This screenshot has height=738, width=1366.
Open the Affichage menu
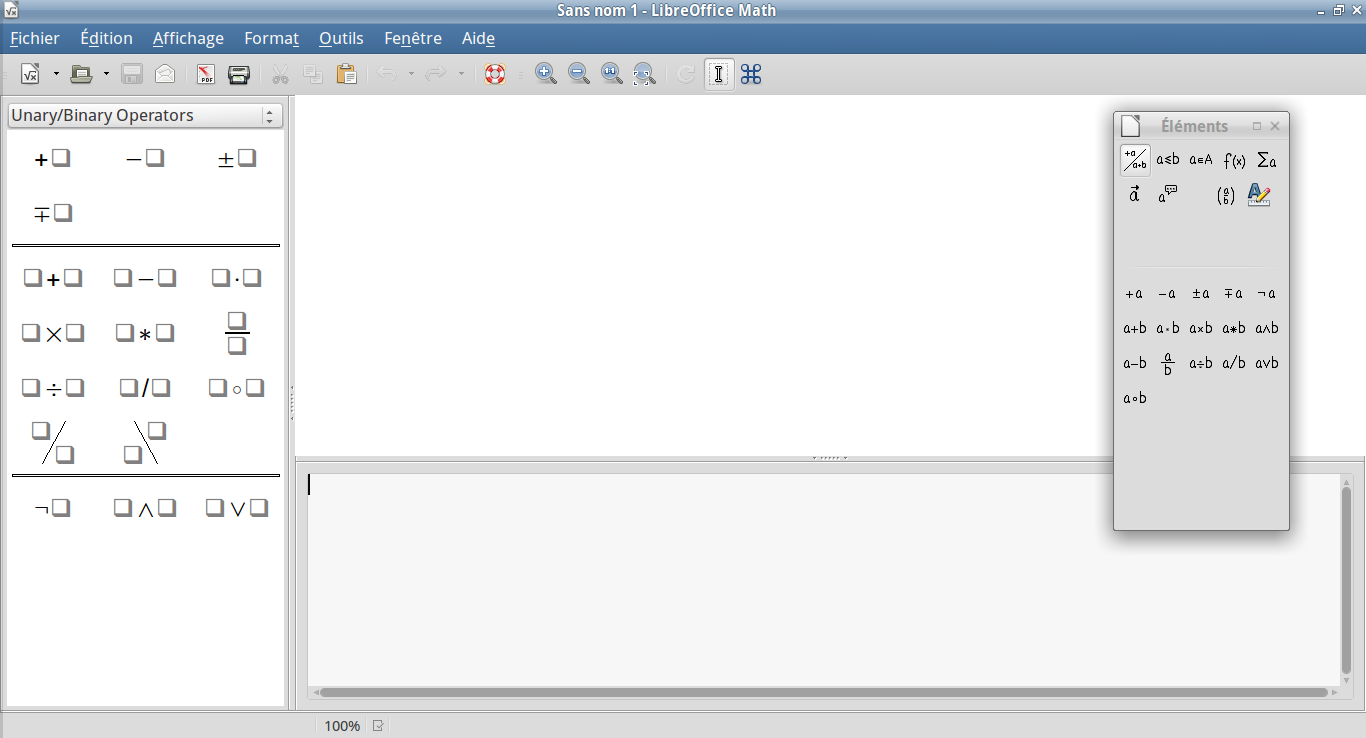[188, 38]
